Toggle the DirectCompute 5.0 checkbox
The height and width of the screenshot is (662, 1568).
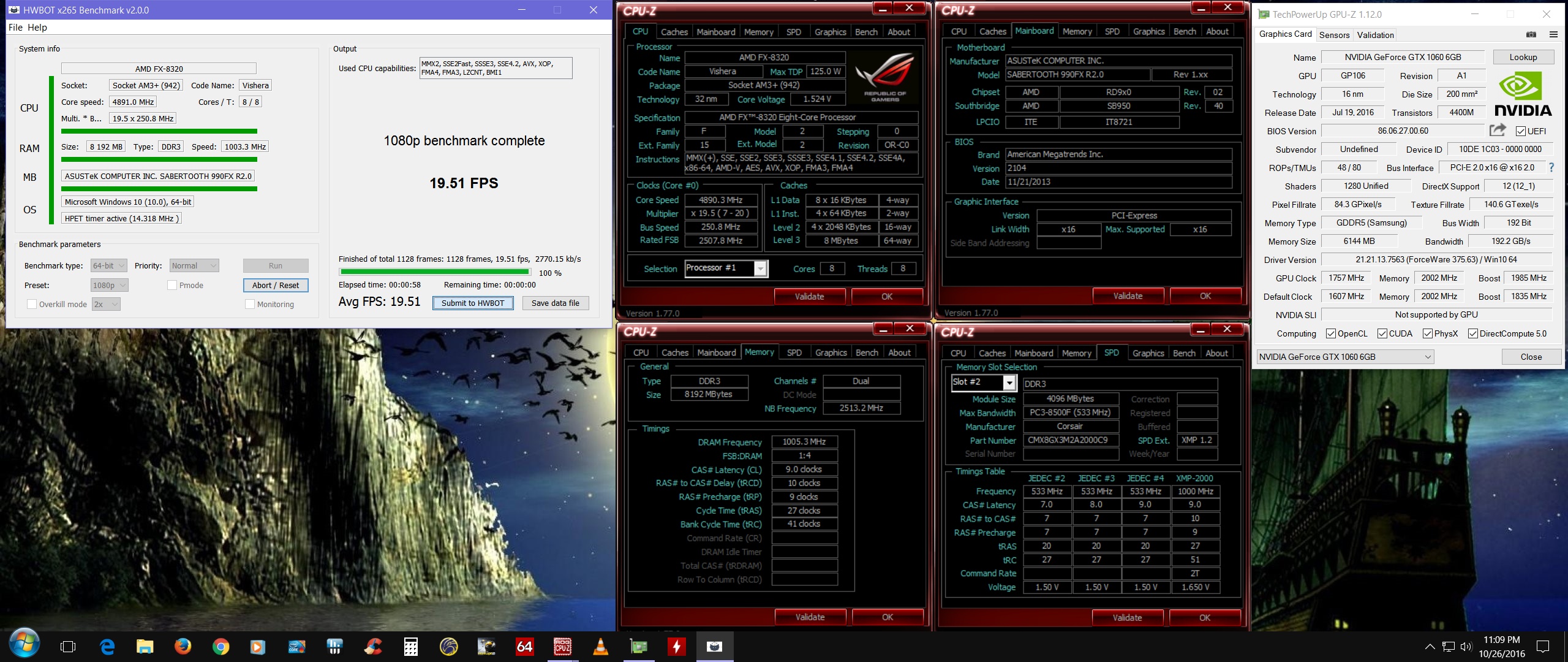click(x=1473, y=333)
